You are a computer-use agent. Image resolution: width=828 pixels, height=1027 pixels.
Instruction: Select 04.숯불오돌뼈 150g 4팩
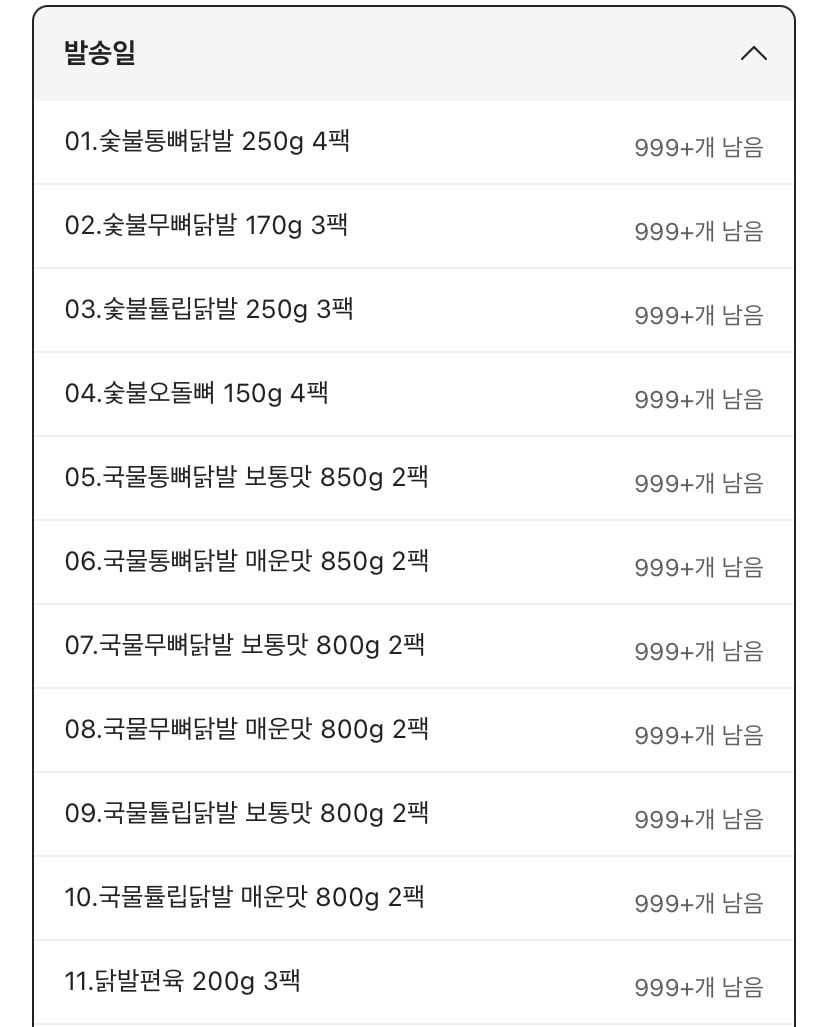point(196,394)
